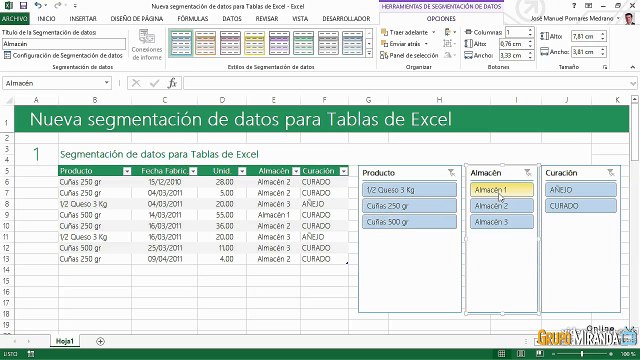The height and width of the screenshot is (360, 640).
Task: Add a new sheet with plus icon
Action: pyautogui.click(x=100, y=341)
